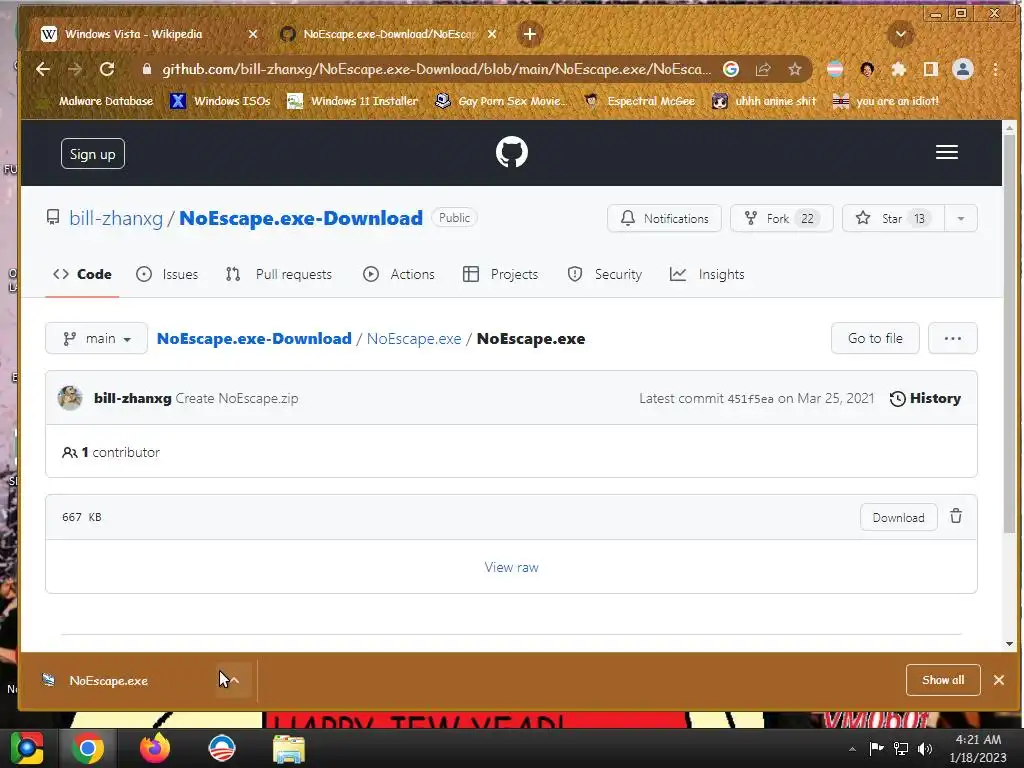Open the Windows ISOs bookmark
The height and width of the screenshot is (768, 1024).
(x=220, y=101)
